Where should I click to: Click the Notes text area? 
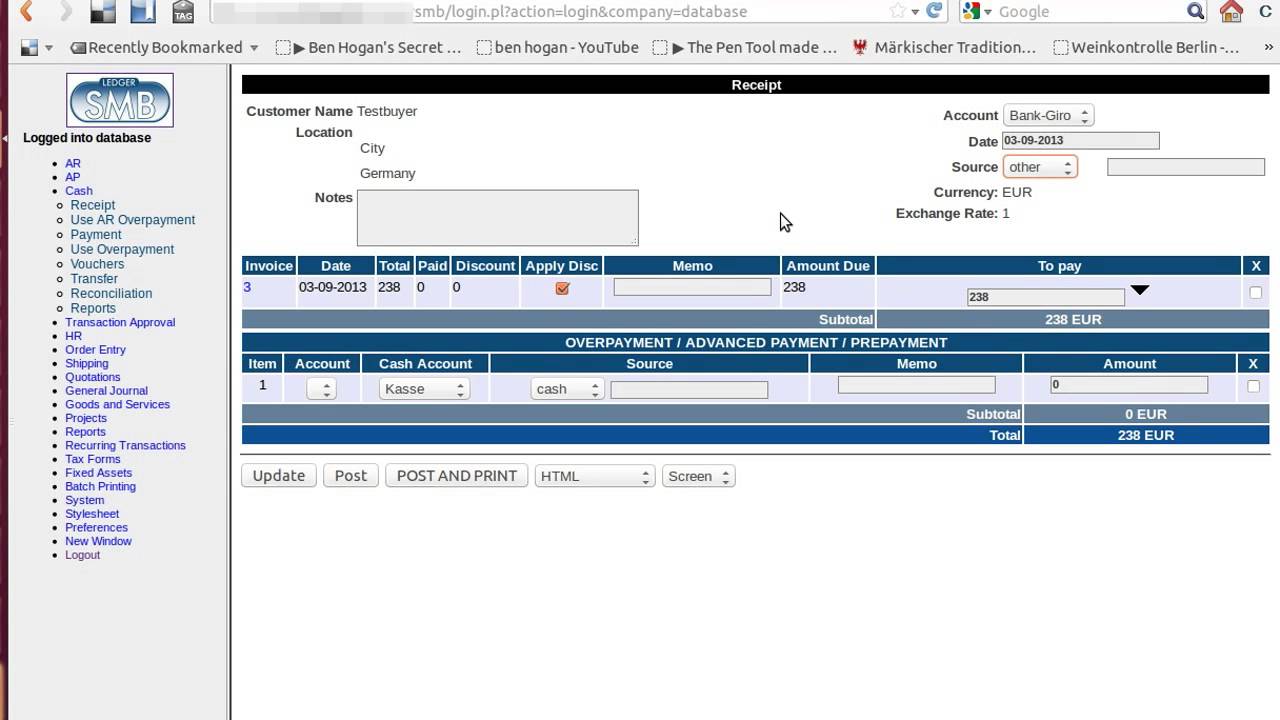tap(497, 217)
